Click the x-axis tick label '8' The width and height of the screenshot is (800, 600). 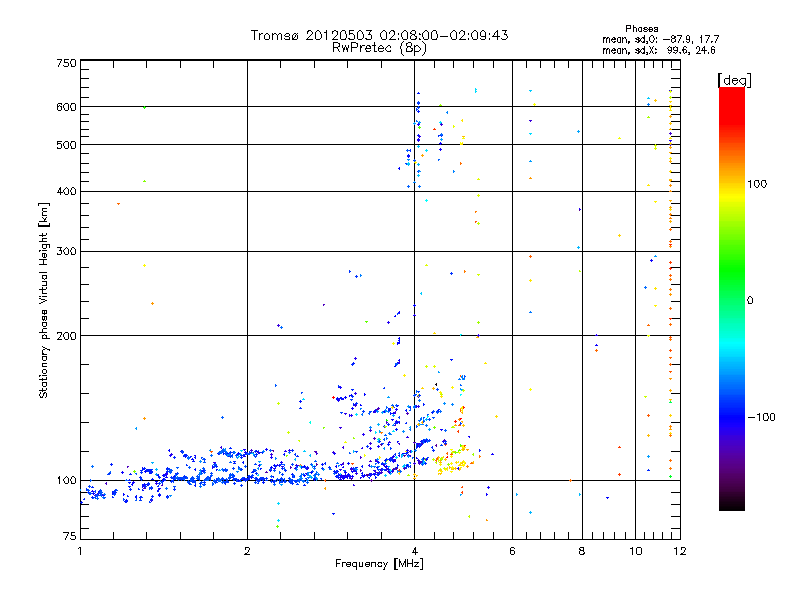tap(582, 551)
